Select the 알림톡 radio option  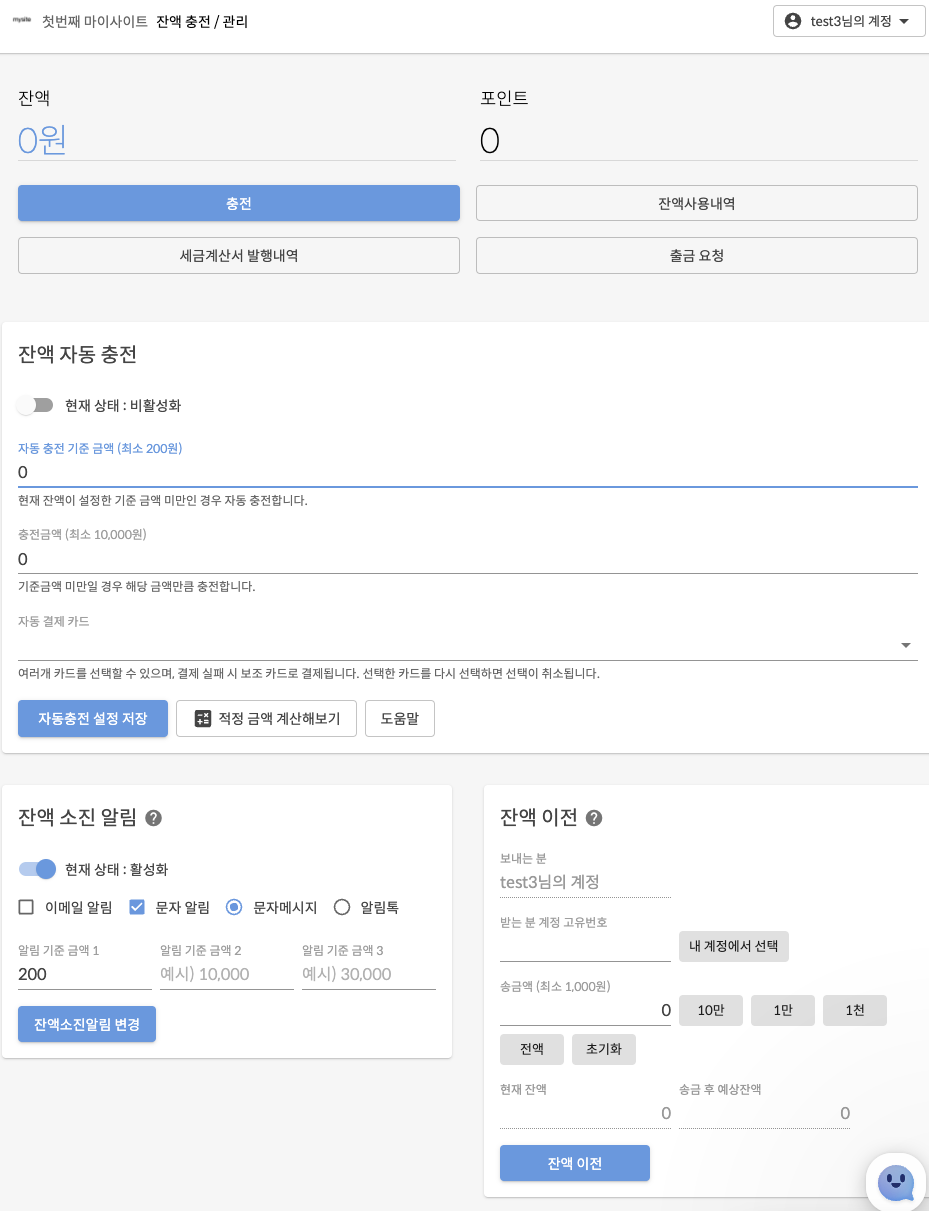click(x=342, y=907)
